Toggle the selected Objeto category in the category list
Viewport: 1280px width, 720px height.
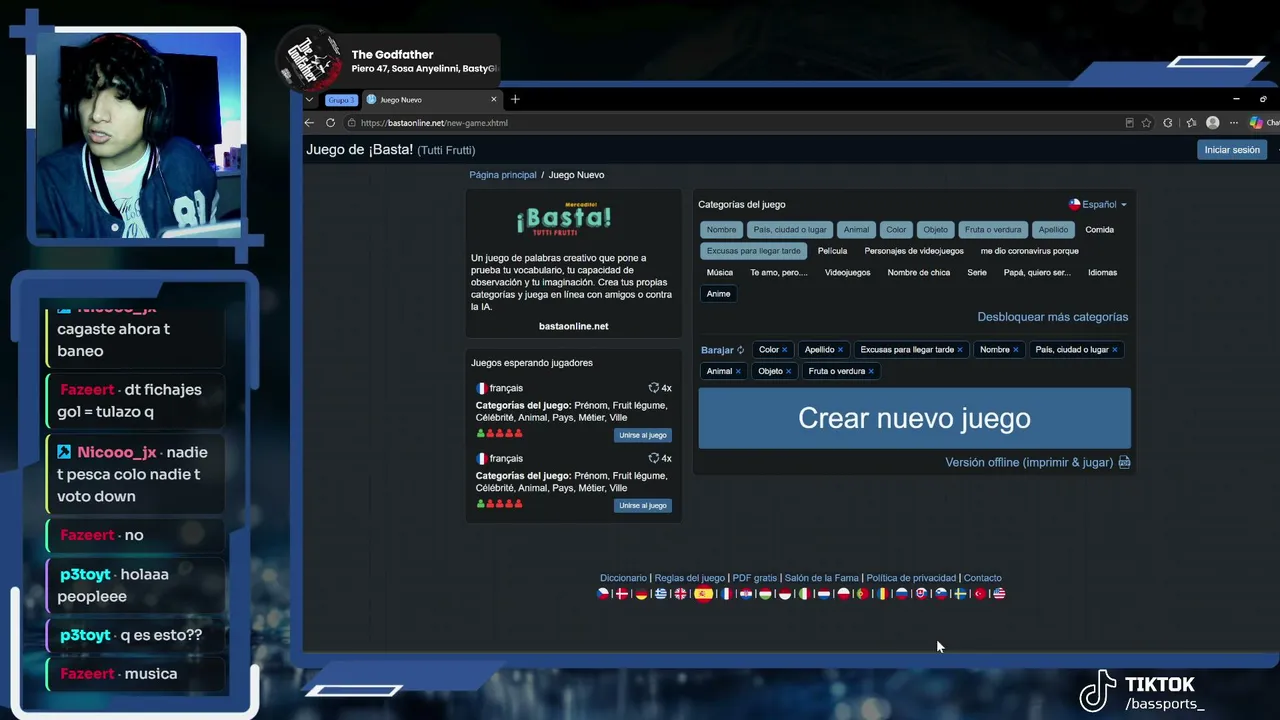tap(935, 230)
